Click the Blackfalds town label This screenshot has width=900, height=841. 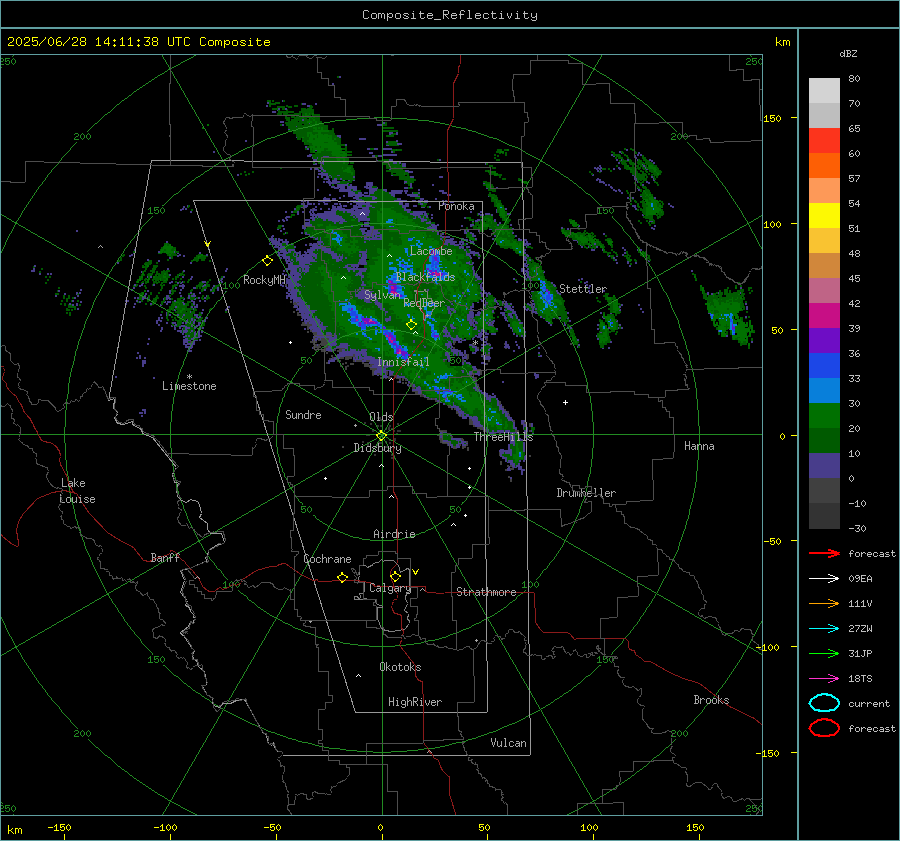(x=425, y=277)
